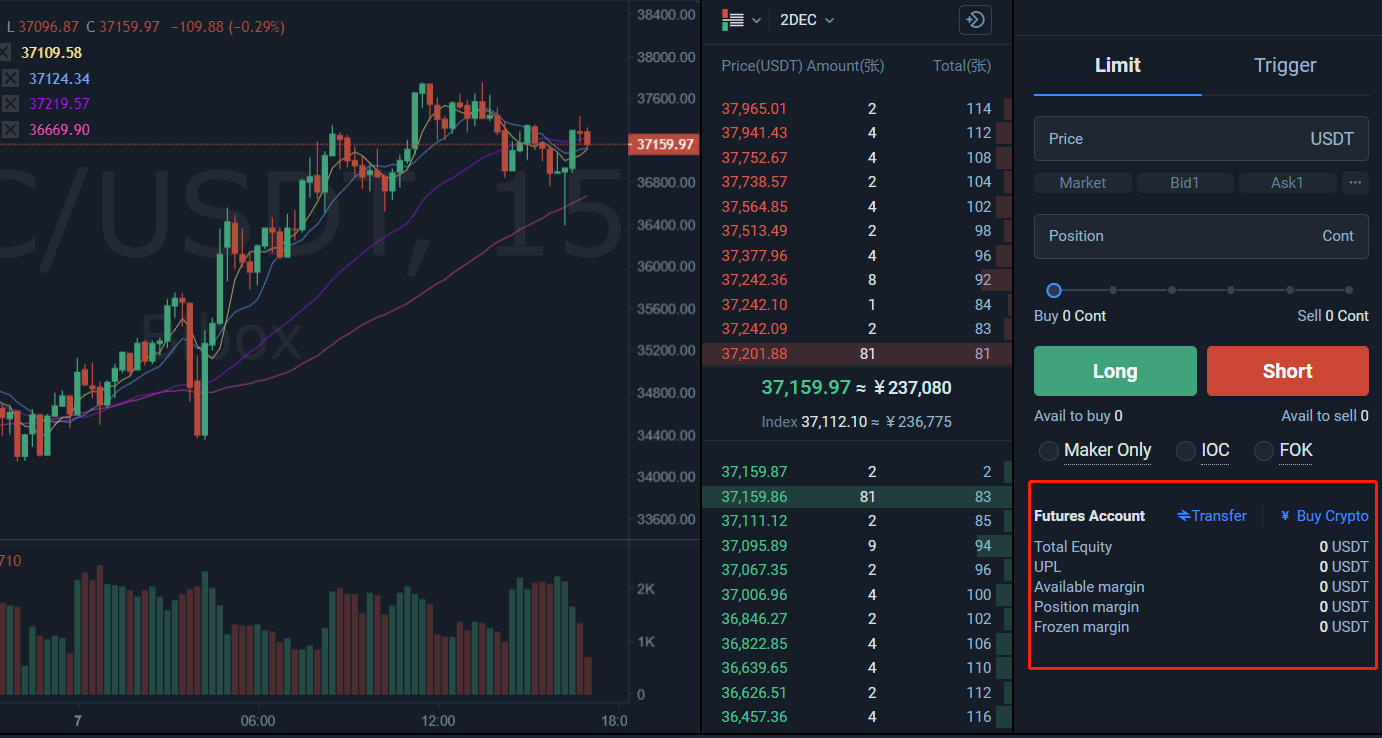Remove the blue 37124.34 indicator line
This screenshot has height=738, width=1382.
(10, 78)
